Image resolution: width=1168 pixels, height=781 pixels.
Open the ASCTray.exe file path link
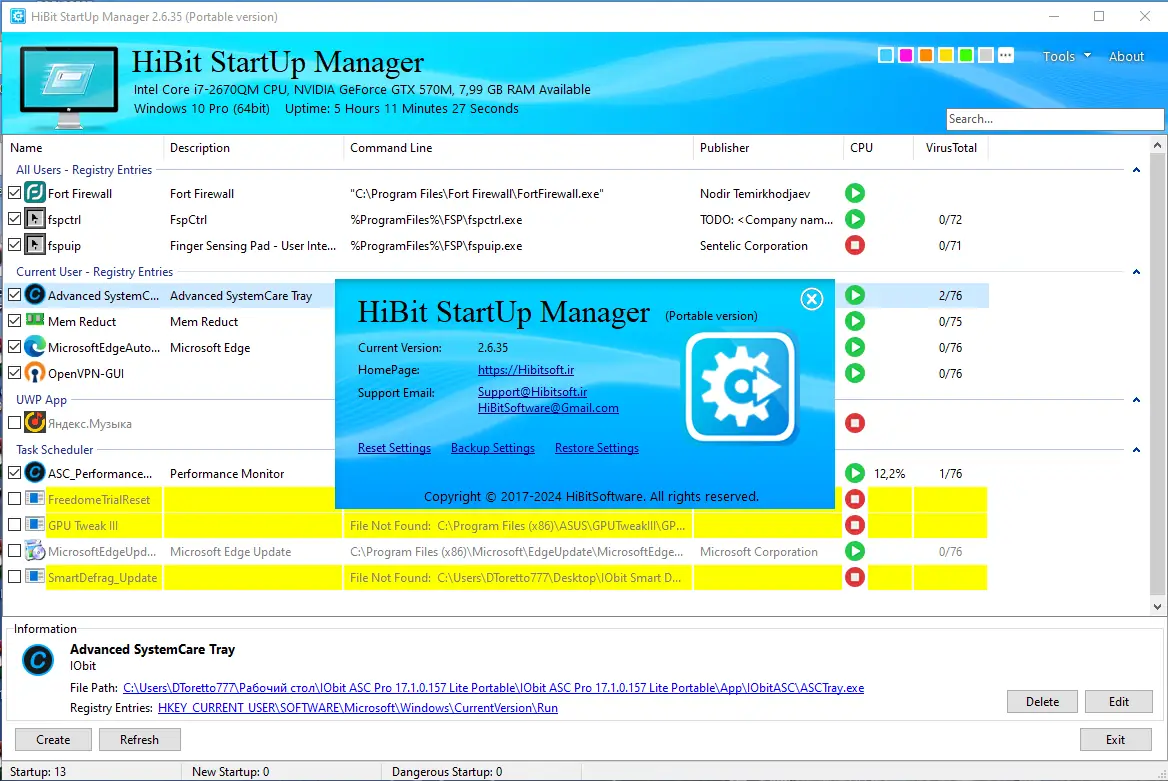pyautogui.click(x=493, y=688)
